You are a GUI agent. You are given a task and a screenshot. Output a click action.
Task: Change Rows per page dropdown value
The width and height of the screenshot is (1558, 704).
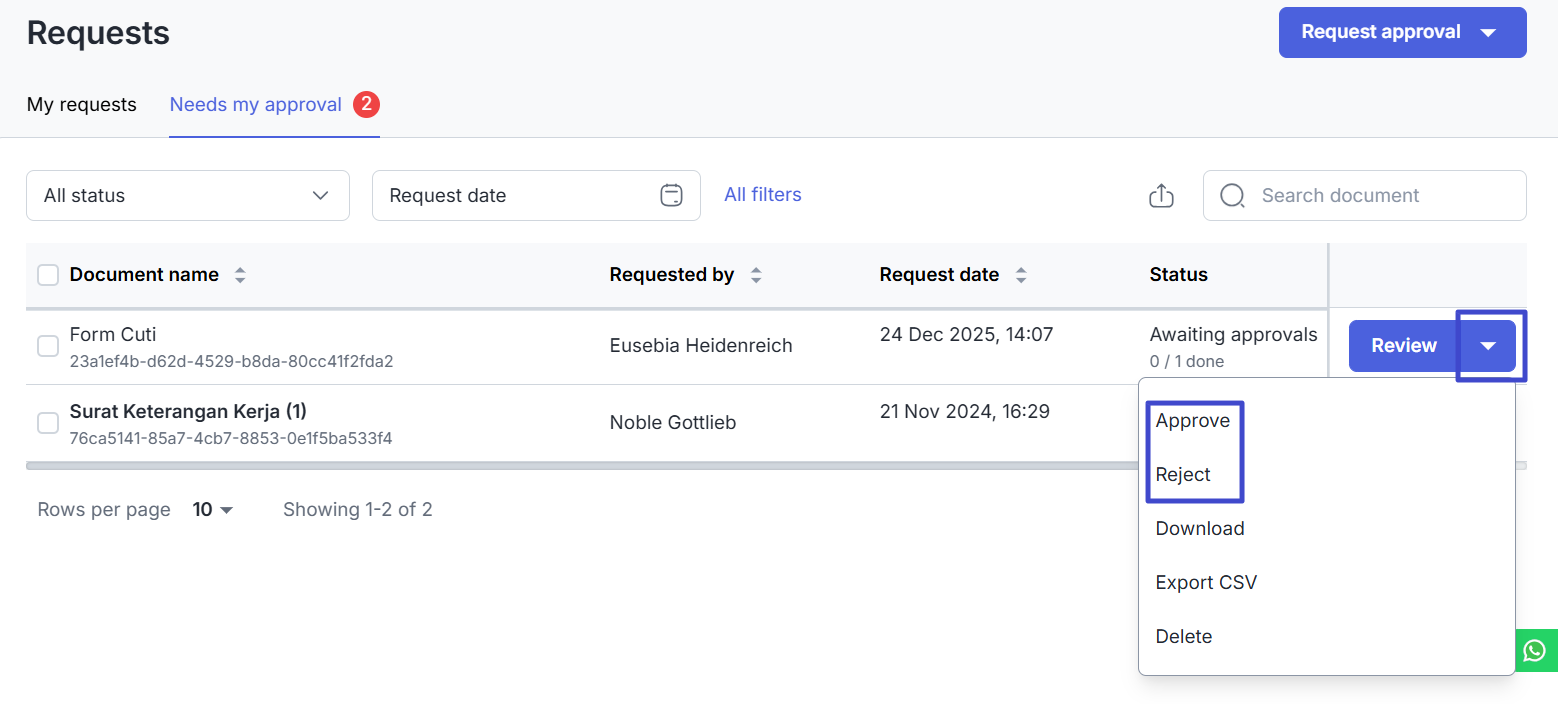[x=213, y=510]
